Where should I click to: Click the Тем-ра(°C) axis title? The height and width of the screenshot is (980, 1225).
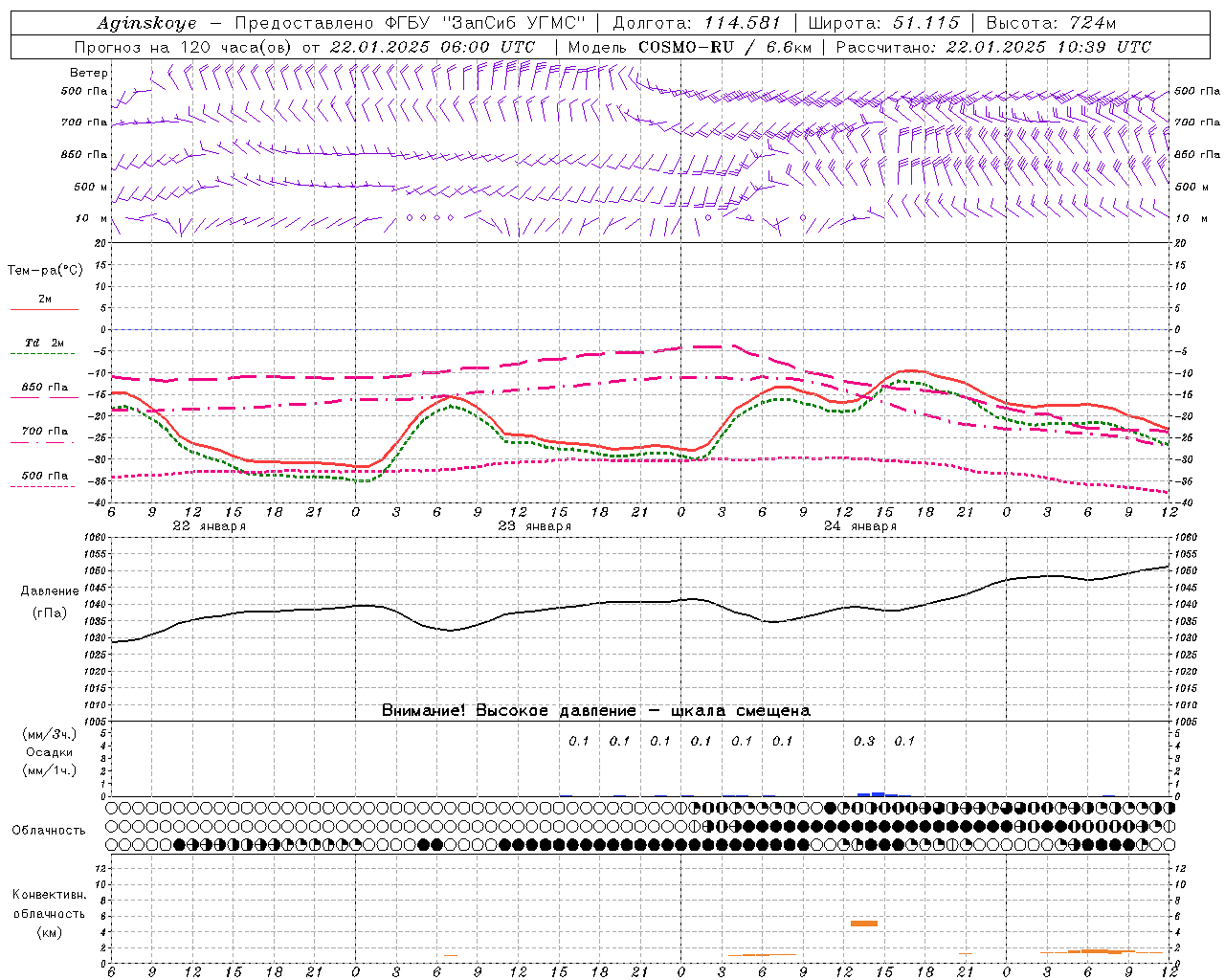coord(45,271)
